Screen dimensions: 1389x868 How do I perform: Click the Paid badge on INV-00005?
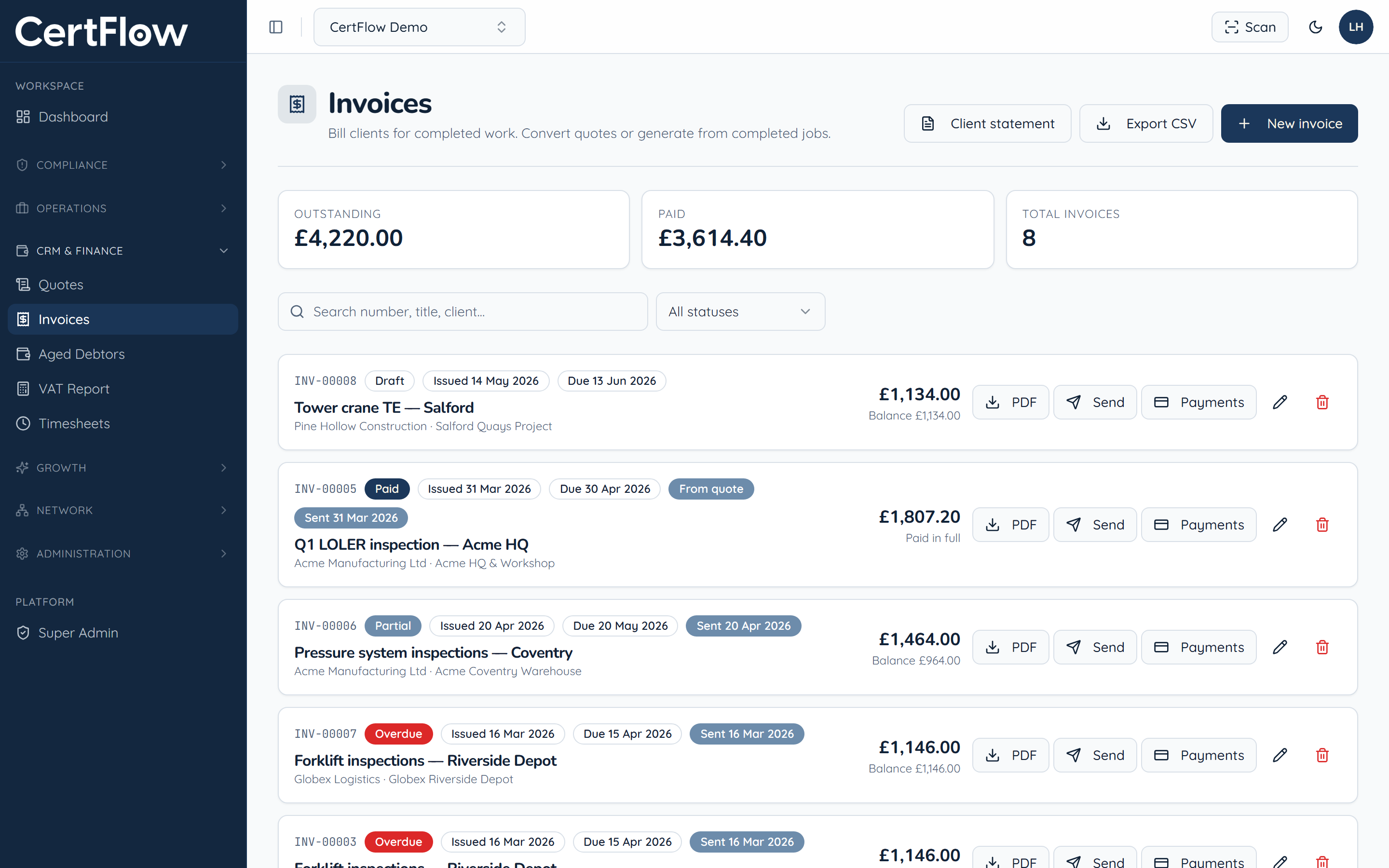tap(387, 488)
